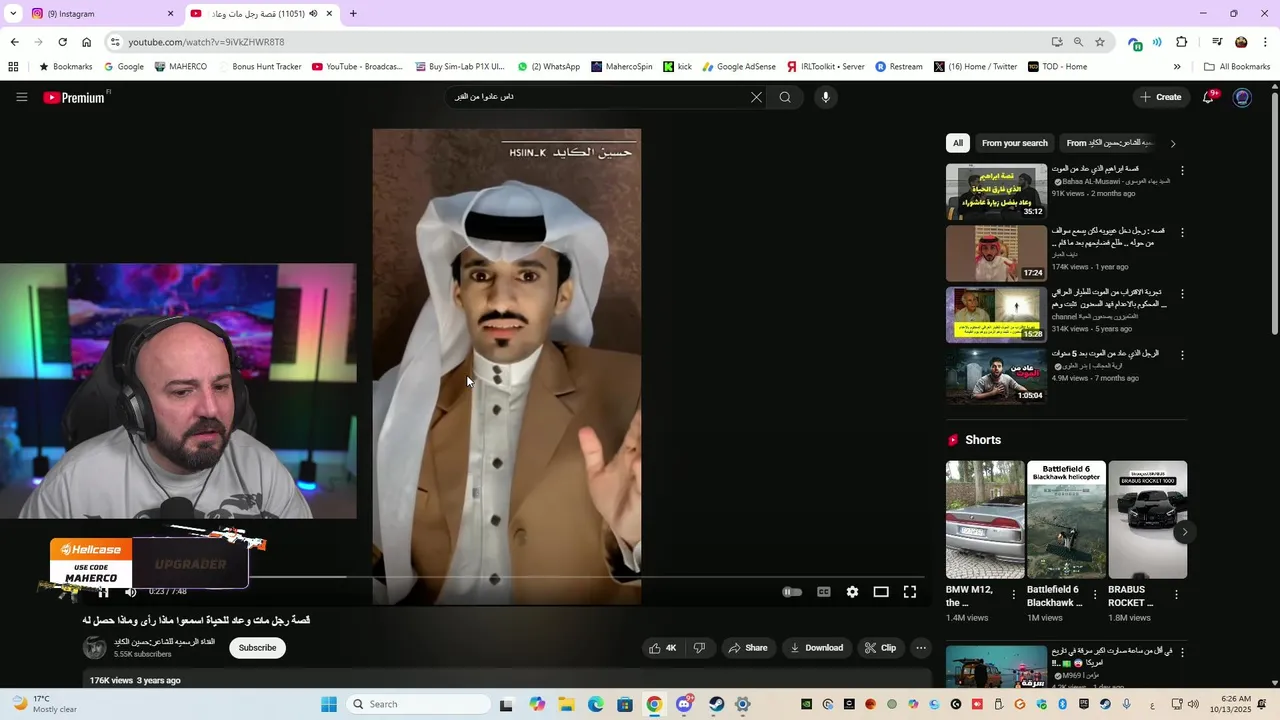Show next Shorts with arrow
The image size is (1280, 720).
[1184, 532]
